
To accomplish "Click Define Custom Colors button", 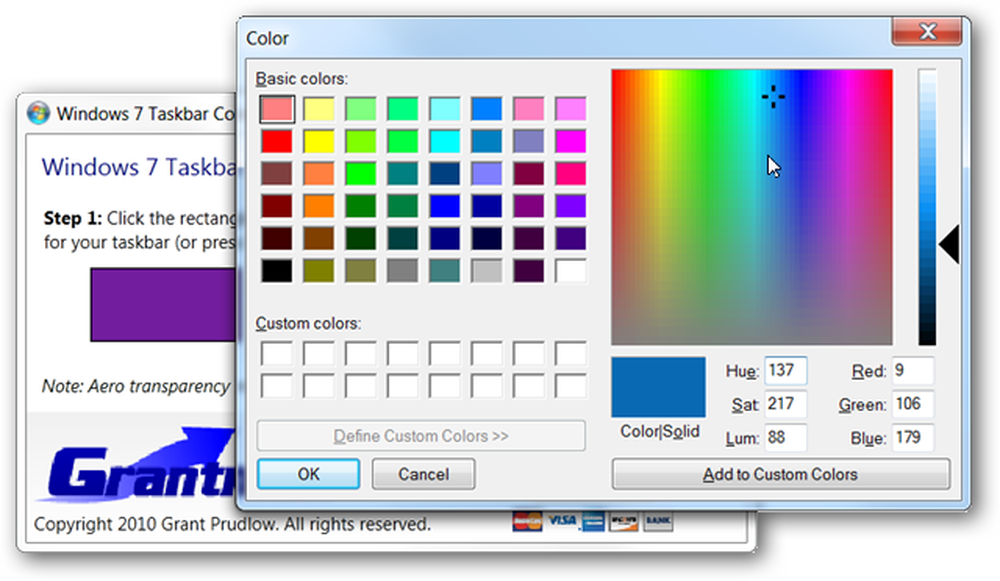I will pos(421,436).
